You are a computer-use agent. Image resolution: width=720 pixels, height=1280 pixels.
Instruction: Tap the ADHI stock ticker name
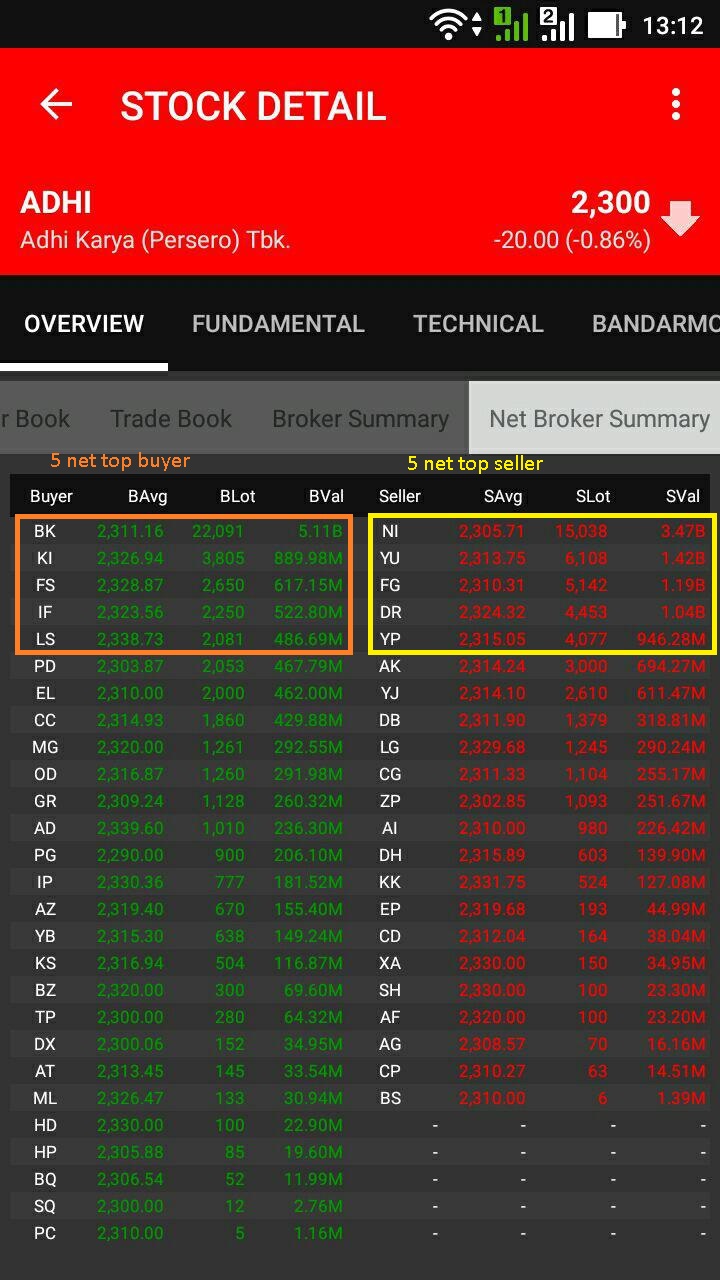[x=56, y=202]
